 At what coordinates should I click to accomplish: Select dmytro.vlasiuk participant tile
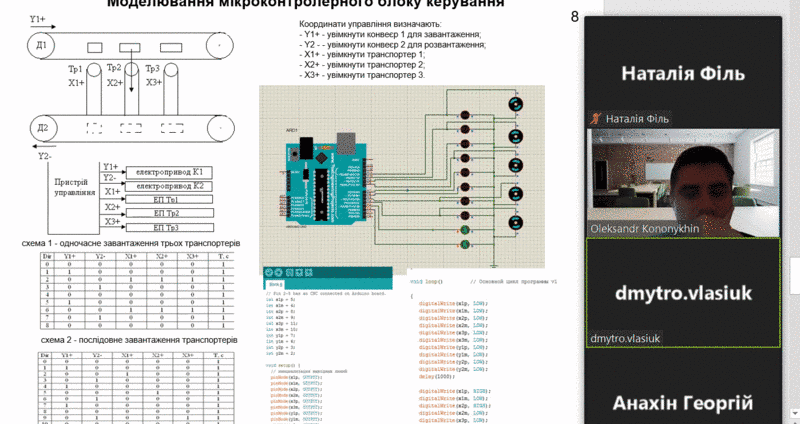(x=683, y=292)
